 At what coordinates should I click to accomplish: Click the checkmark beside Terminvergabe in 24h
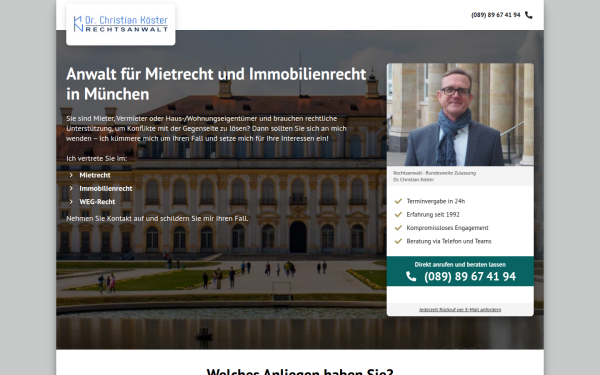(398, 201)
